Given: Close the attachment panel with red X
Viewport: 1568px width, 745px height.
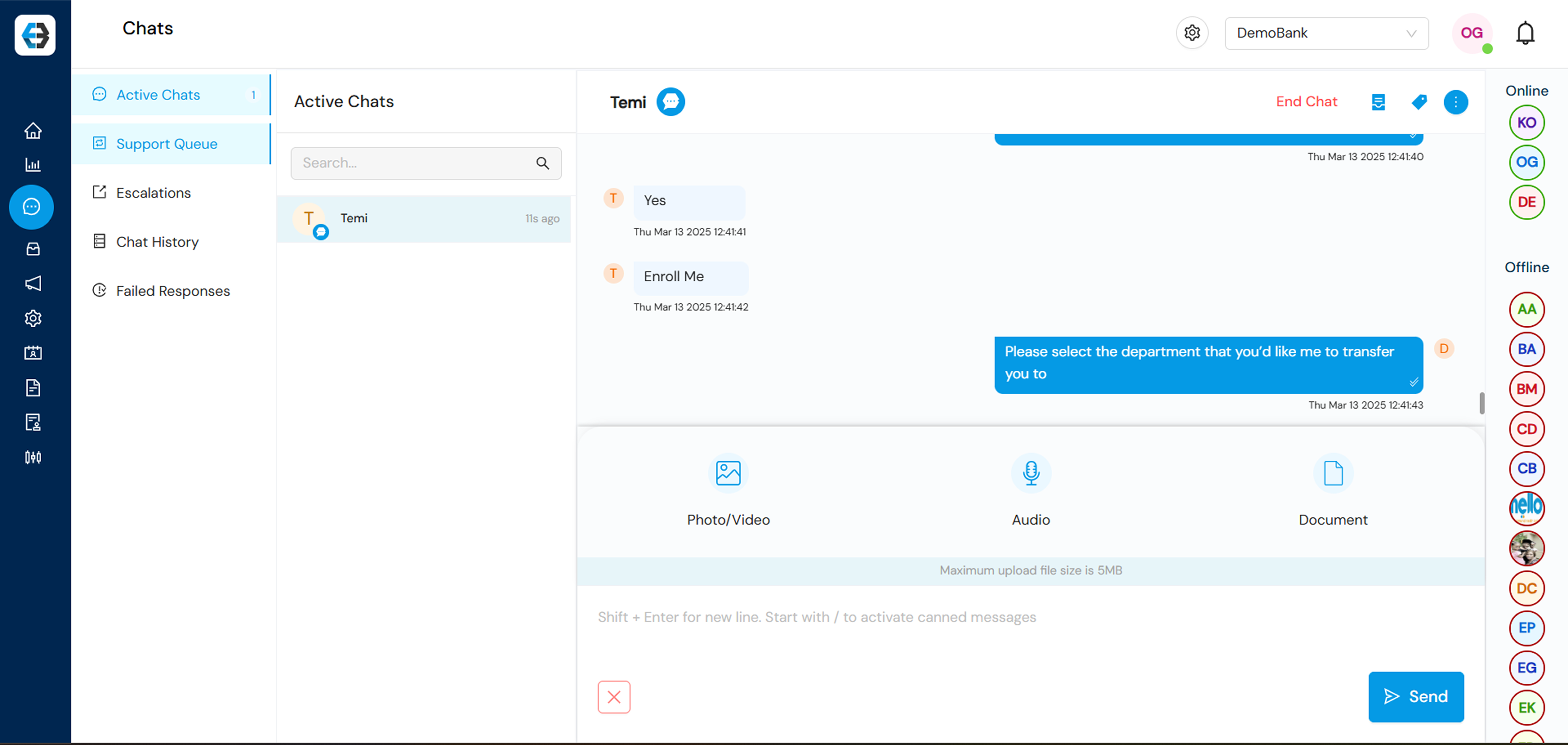Looking at the screenshot, I should (614, 697).
